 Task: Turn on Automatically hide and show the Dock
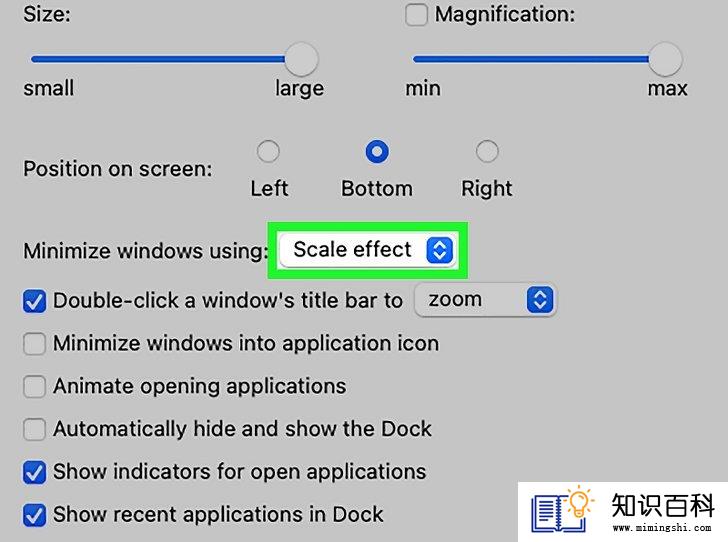click(34, 429)
